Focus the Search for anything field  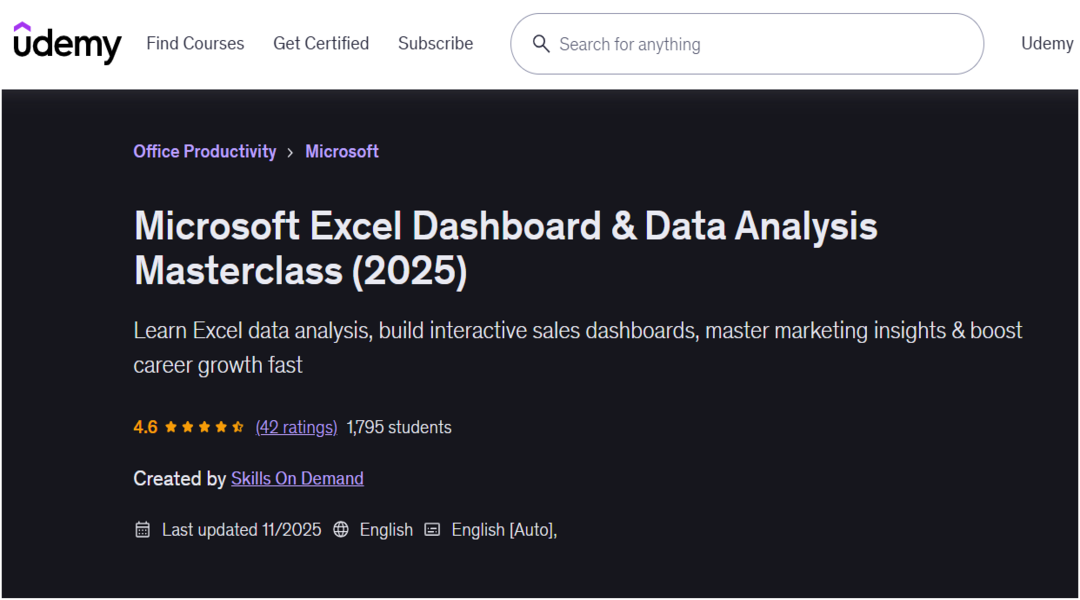point(760,44)
